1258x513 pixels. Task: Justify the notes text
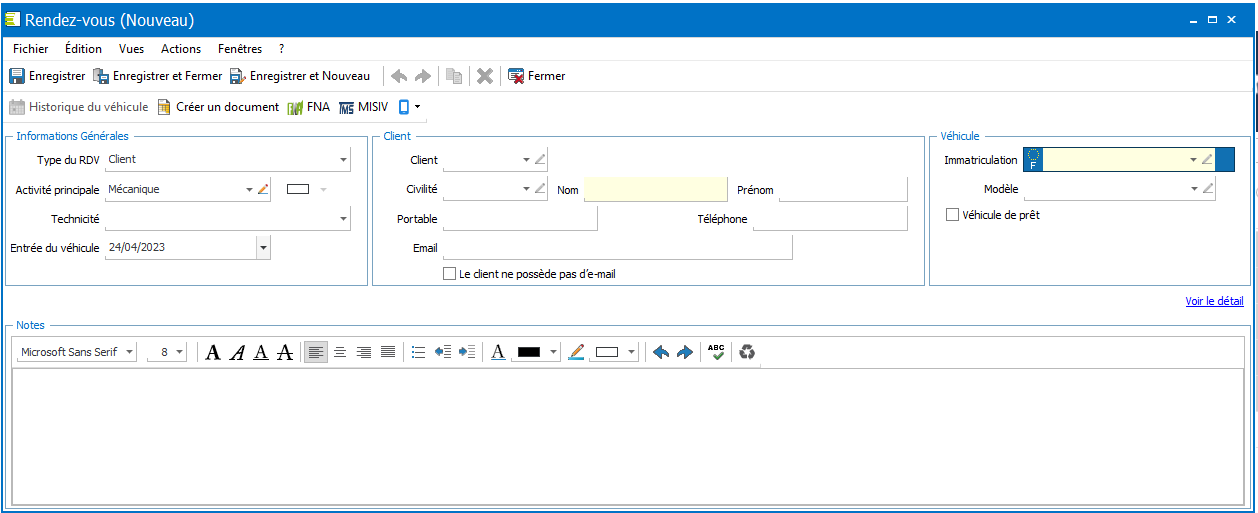388,352
